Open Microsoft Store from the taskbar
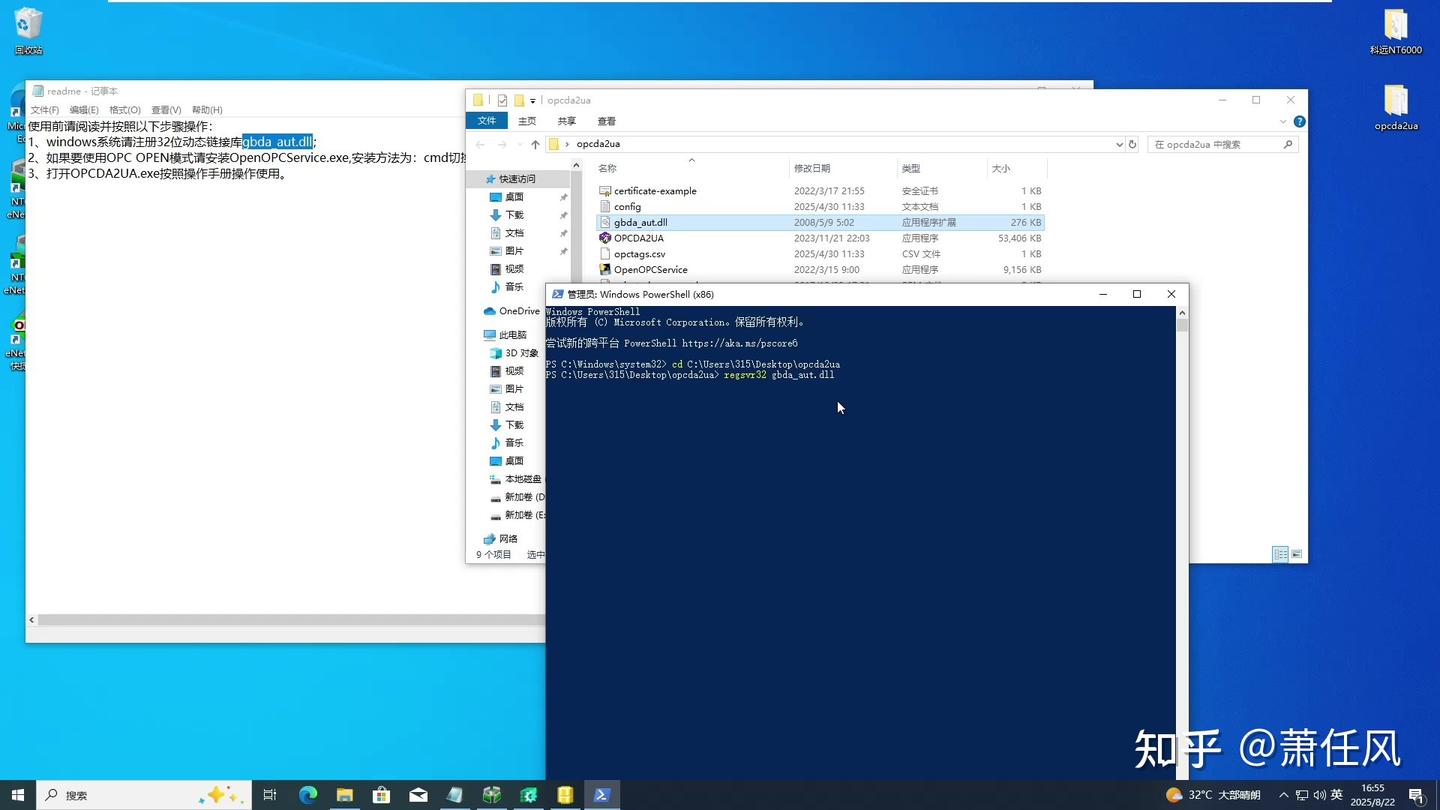1440x810 pixels. [x=381, y=795]
